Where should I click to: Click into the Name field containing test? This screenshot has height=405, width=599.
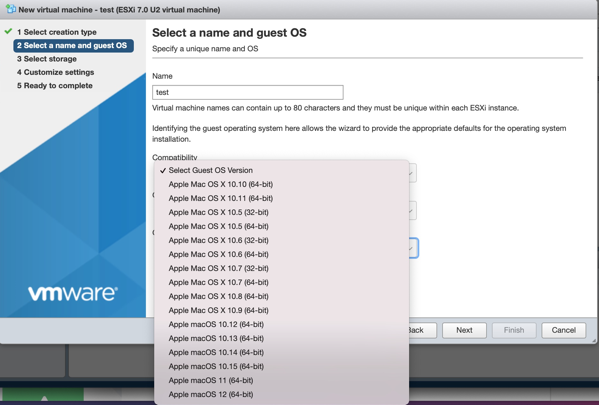coord(248,92)
